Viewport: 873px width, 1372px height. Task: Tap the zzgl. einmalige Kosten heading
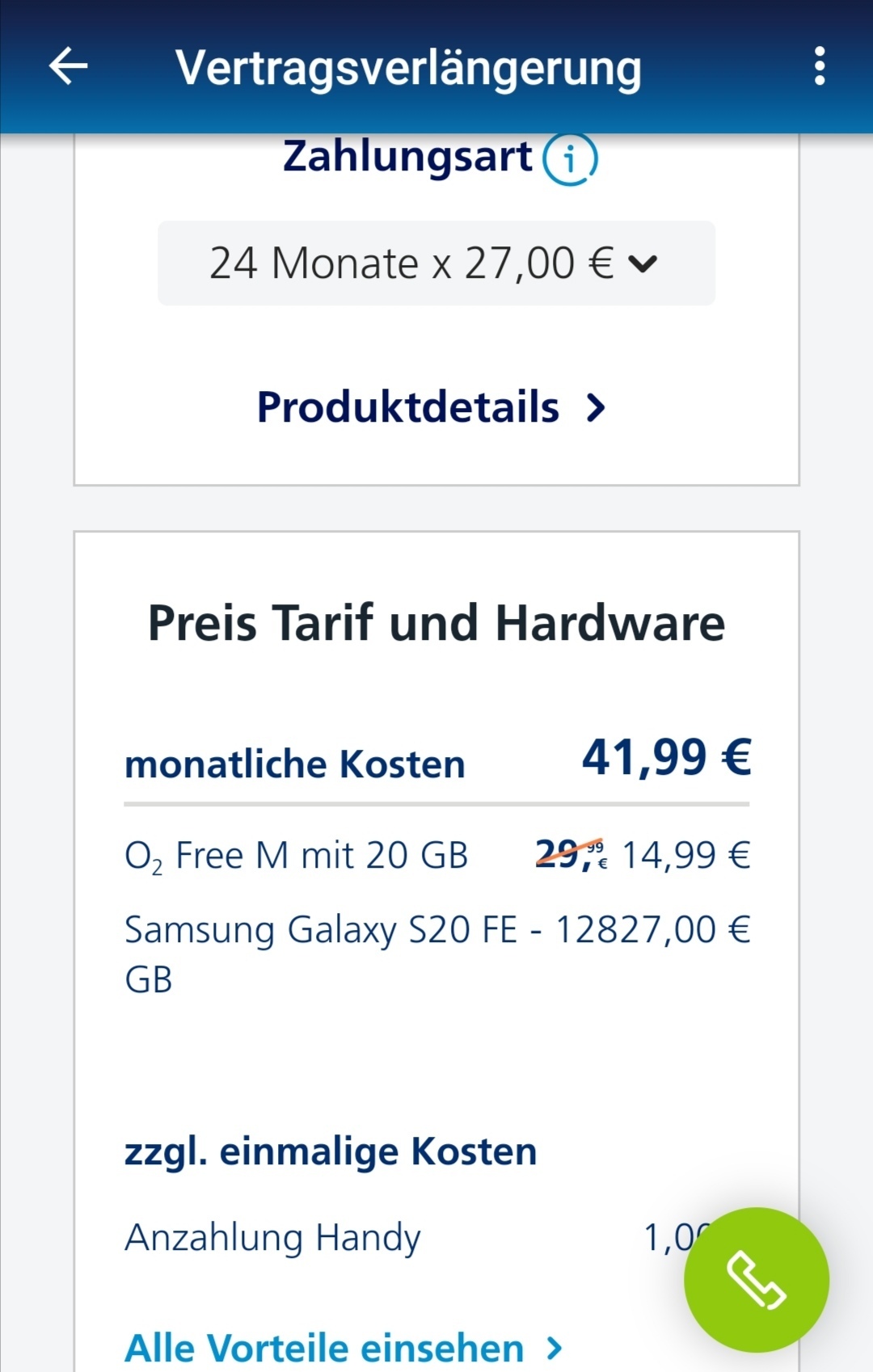coord(331,1151)
